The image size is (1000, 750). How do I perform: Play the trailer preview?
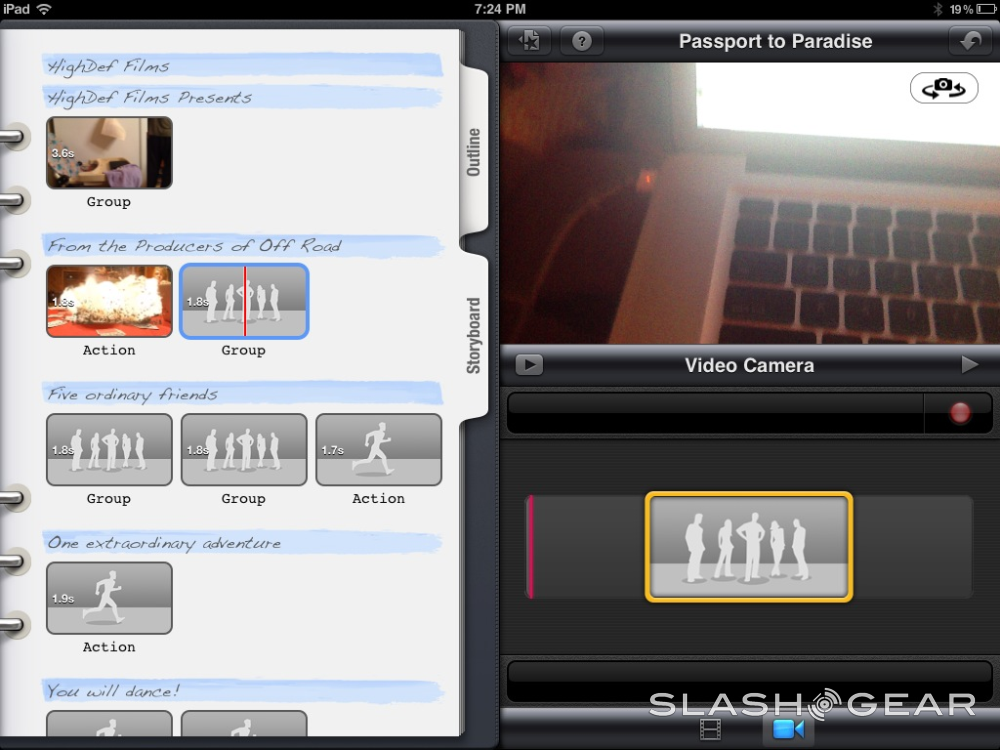[529, 365]
